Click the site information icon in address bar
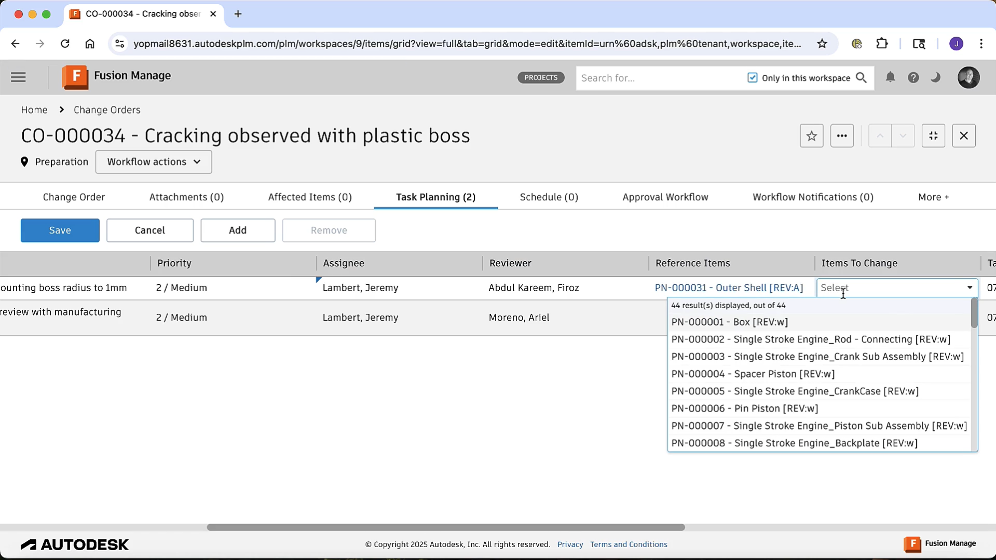The image size is (996, 560). 119,44
